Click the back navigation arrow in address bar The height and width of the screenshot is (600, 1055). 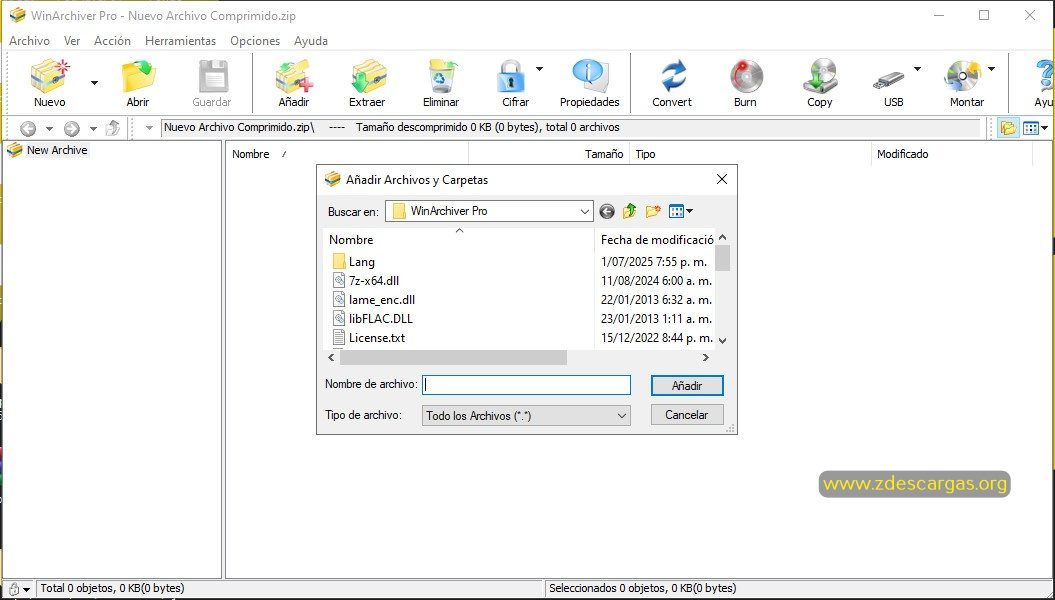28,128
